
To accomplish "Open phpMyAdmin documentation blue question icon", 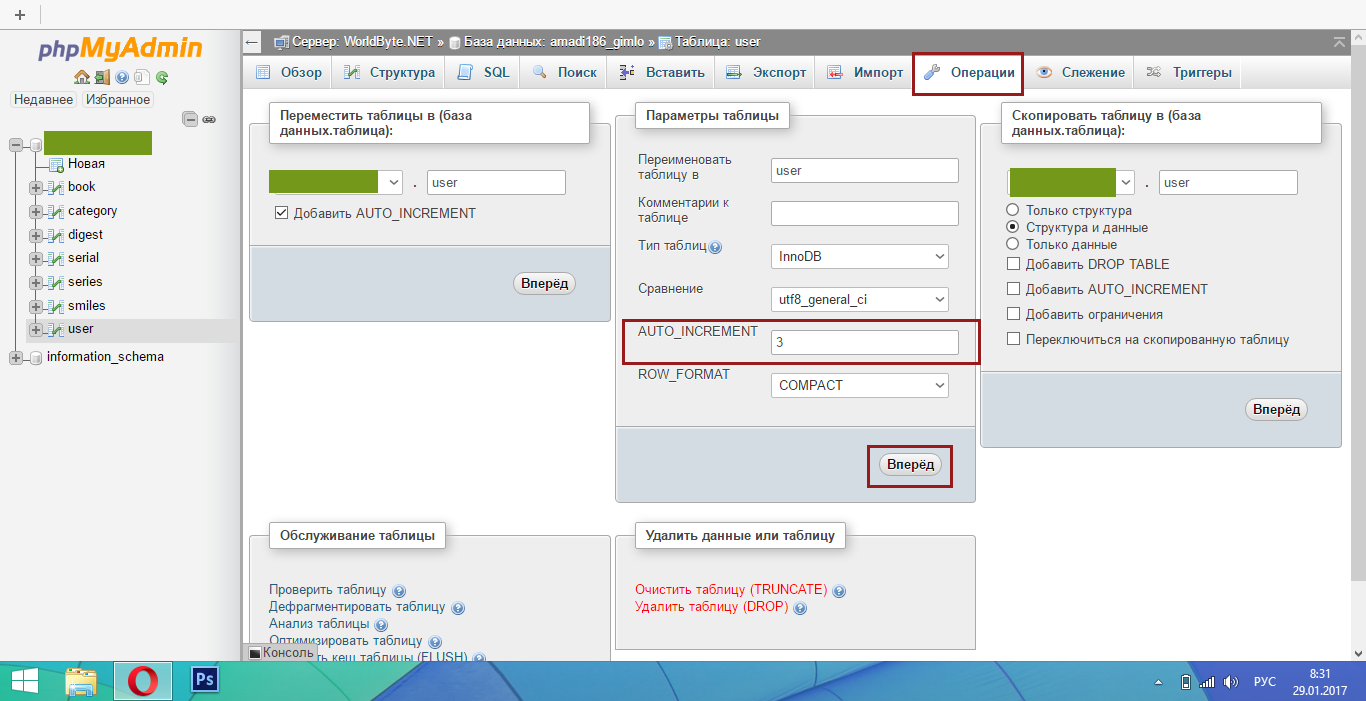I will (122, 77).
